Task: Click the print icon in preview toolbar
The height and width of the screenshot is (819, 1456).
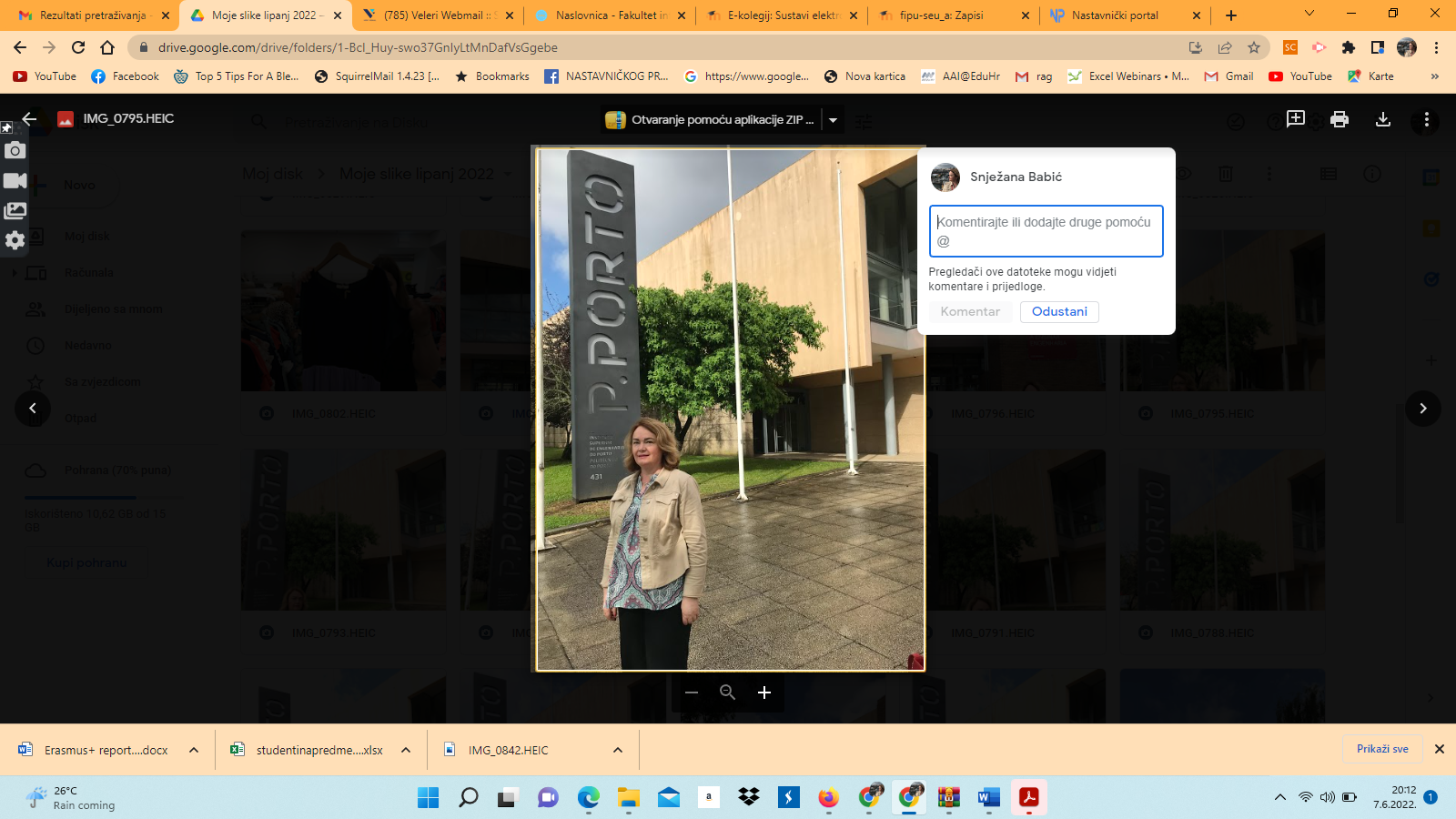Action: pyautogui.click(x=1339, y=119)
